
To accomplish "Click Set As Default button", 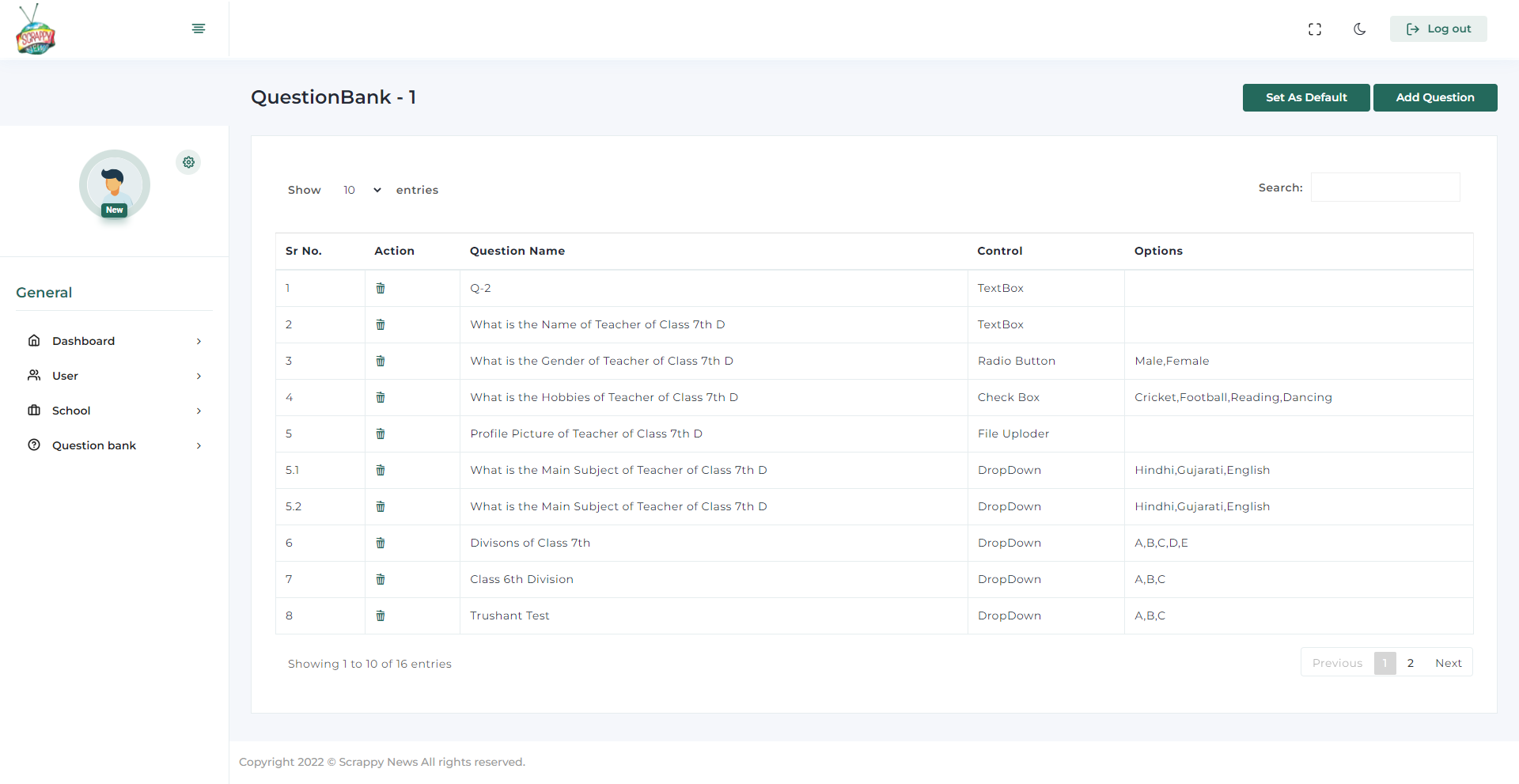I will [x=1306, y=97].
